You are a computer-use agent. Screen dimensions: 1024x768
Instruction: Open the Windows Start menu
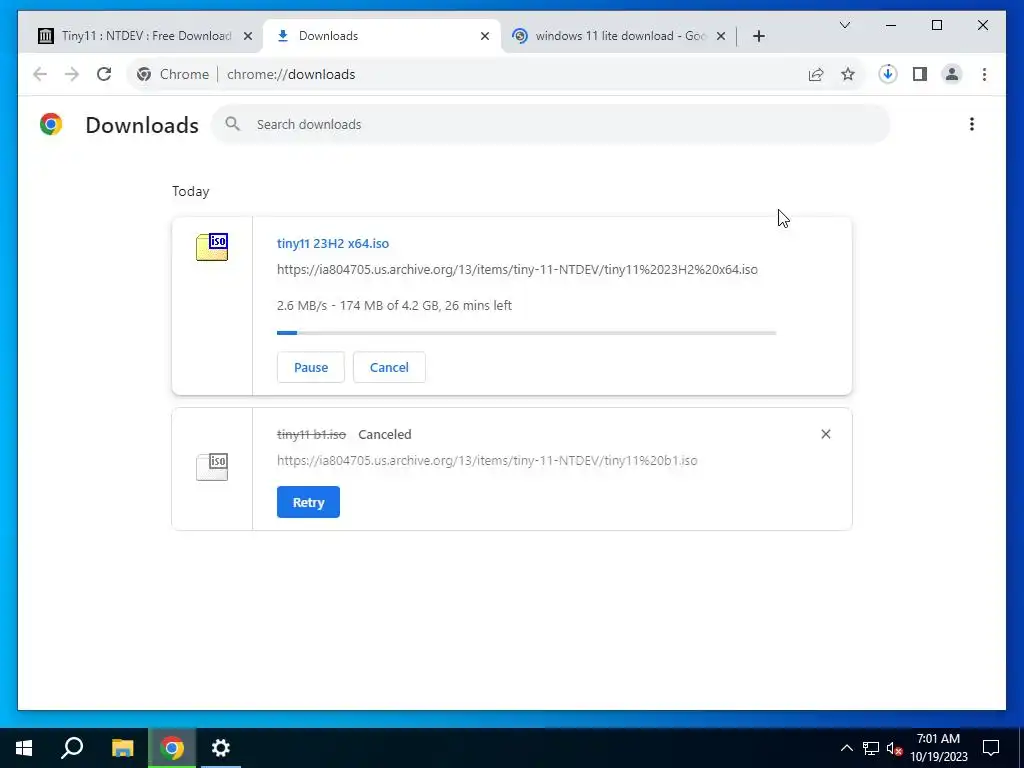pyautogui.click(x=24, y=748)
